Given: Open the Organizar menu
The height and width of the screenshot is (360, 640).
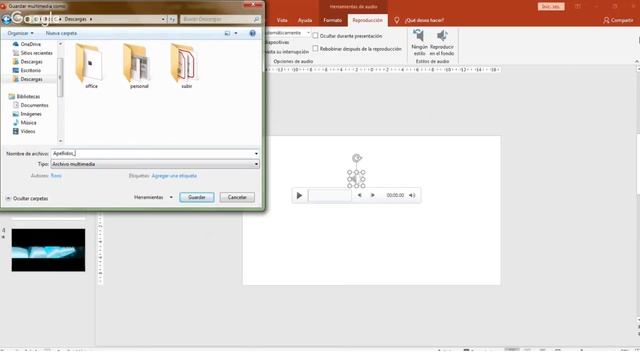Looking at the screenshot, I should [x=20, y=33].
